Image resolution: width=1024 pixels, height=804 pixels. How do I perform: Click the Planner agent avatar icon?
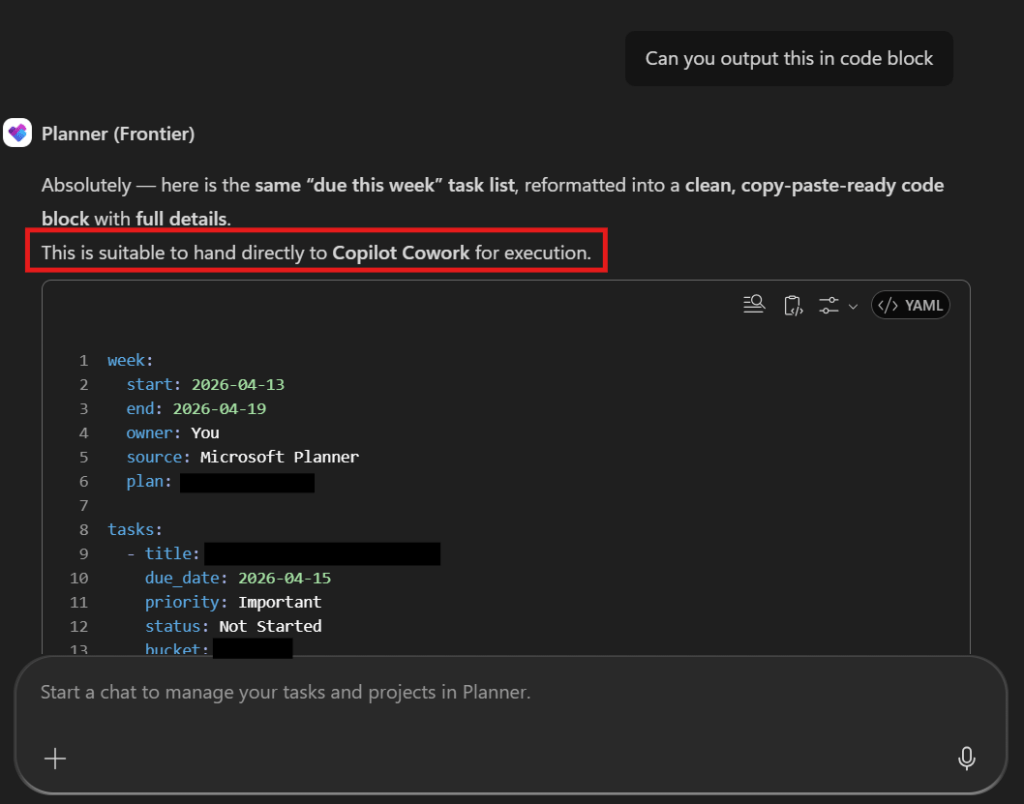[18, 133]
